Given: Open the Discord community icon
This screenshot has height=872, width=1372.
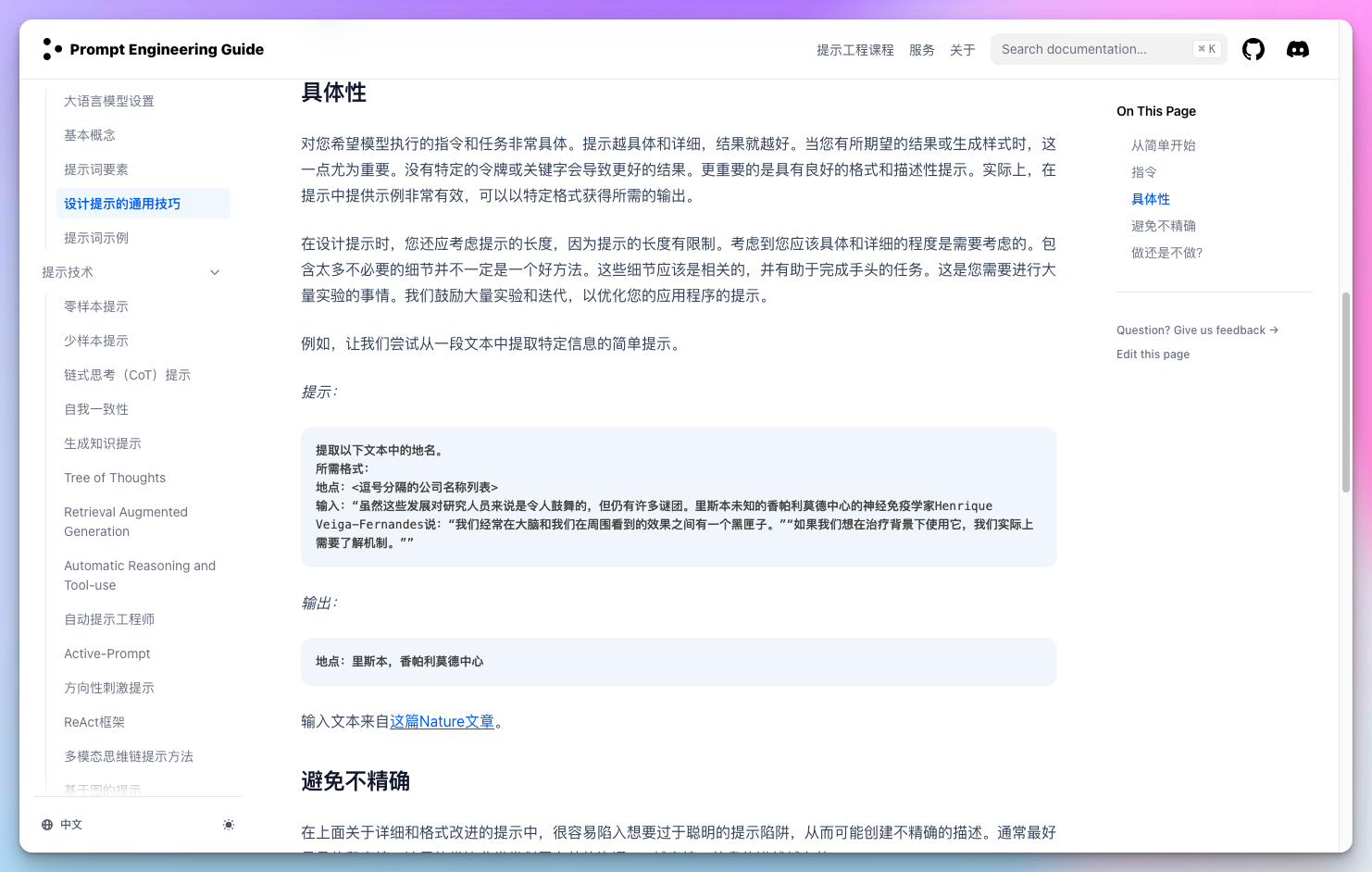Looking at the screenshot, I should pyautogui.click(x=1298, y=49).
